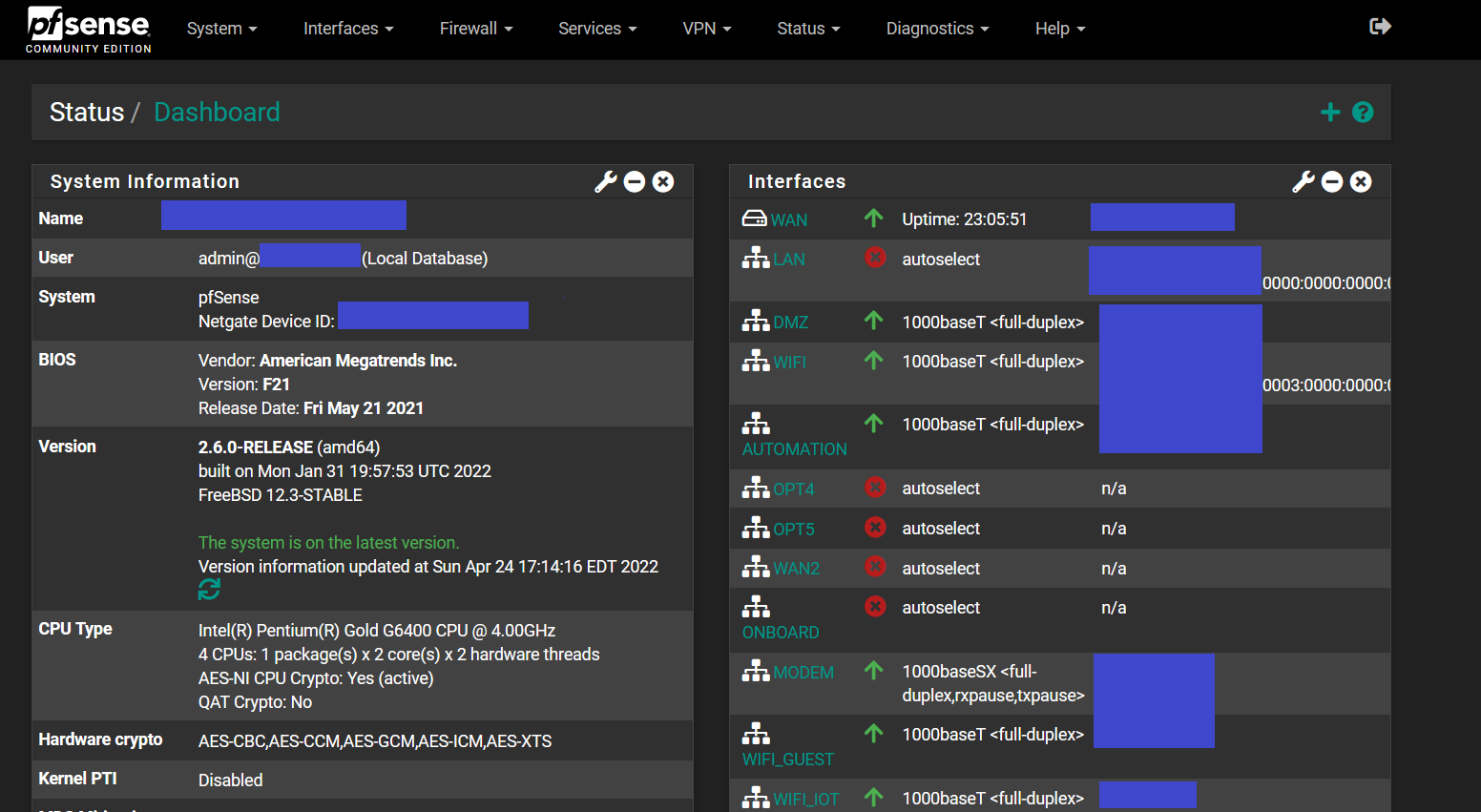Click 'The system is on the latest version.' text
1481x812 pixels.
(329, 543)
